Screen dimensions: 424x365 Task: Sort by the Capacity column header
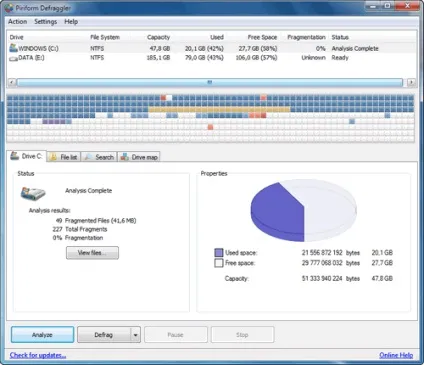(x=158, y=37)
